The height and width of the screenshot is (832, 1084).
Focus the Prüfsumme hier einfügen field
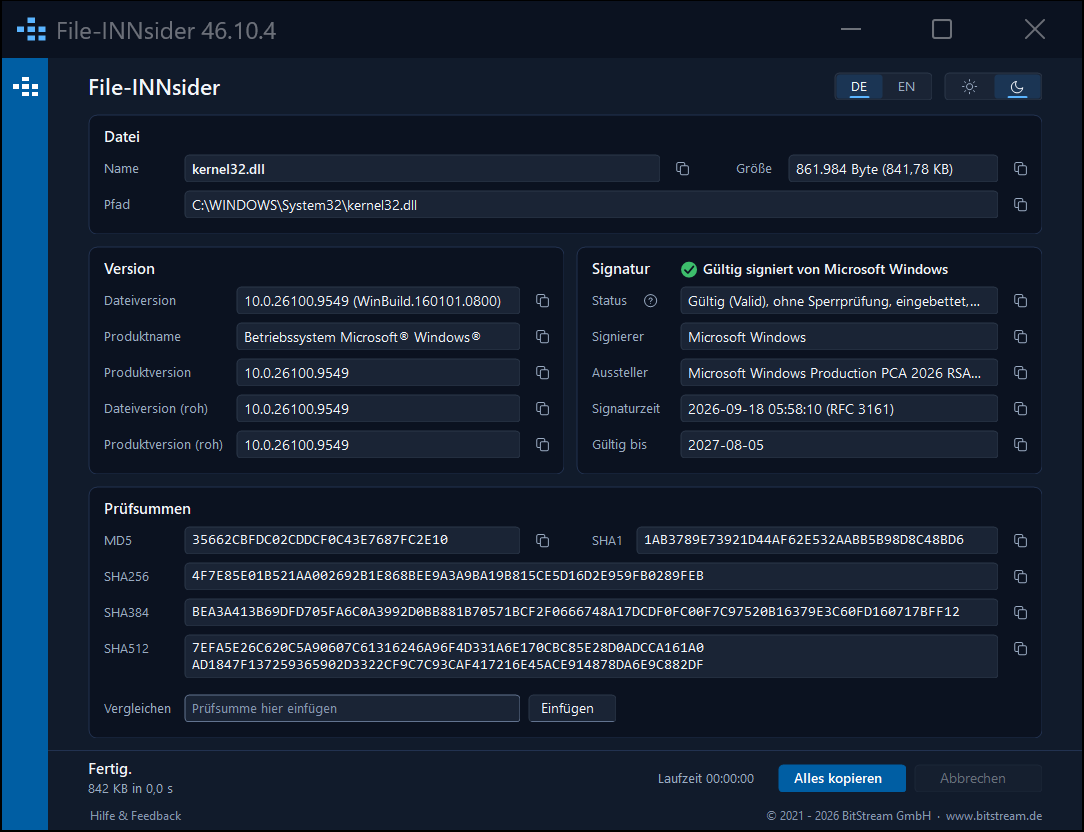point(352,709)
